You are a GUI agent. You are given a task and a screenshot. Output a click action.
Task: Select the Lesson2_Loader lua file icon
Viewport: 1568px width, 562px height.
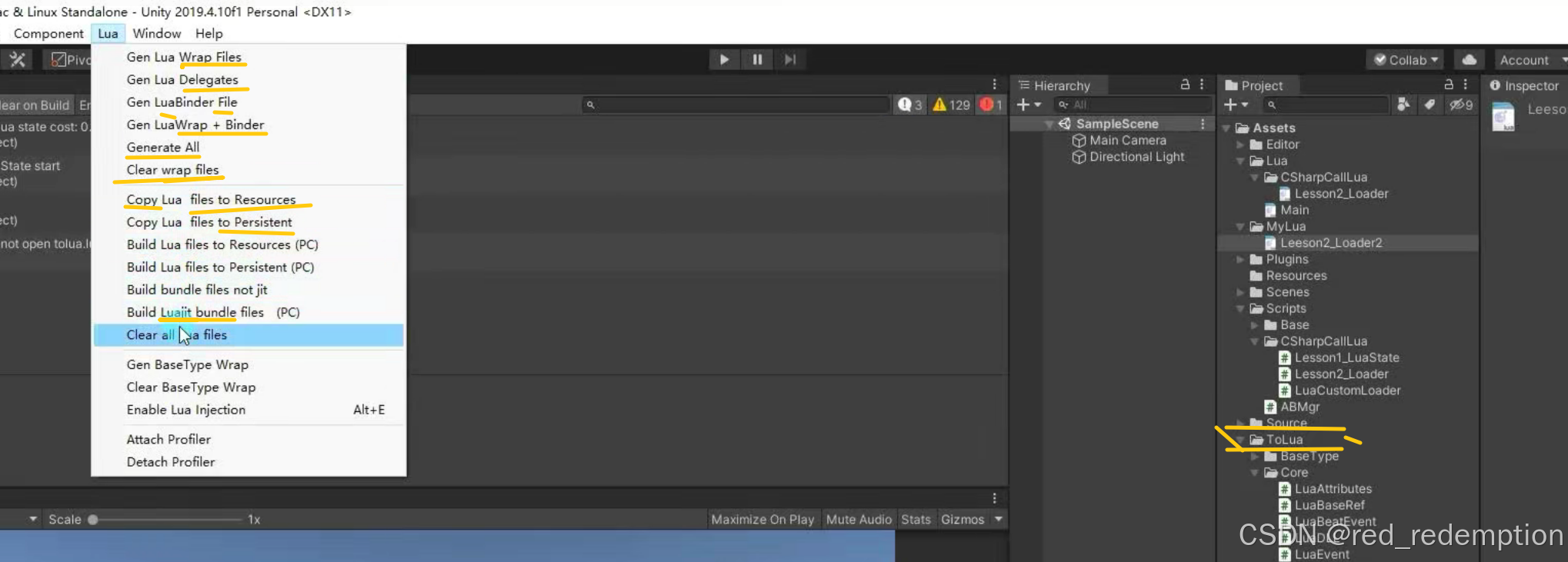[x=1285, y=194]
